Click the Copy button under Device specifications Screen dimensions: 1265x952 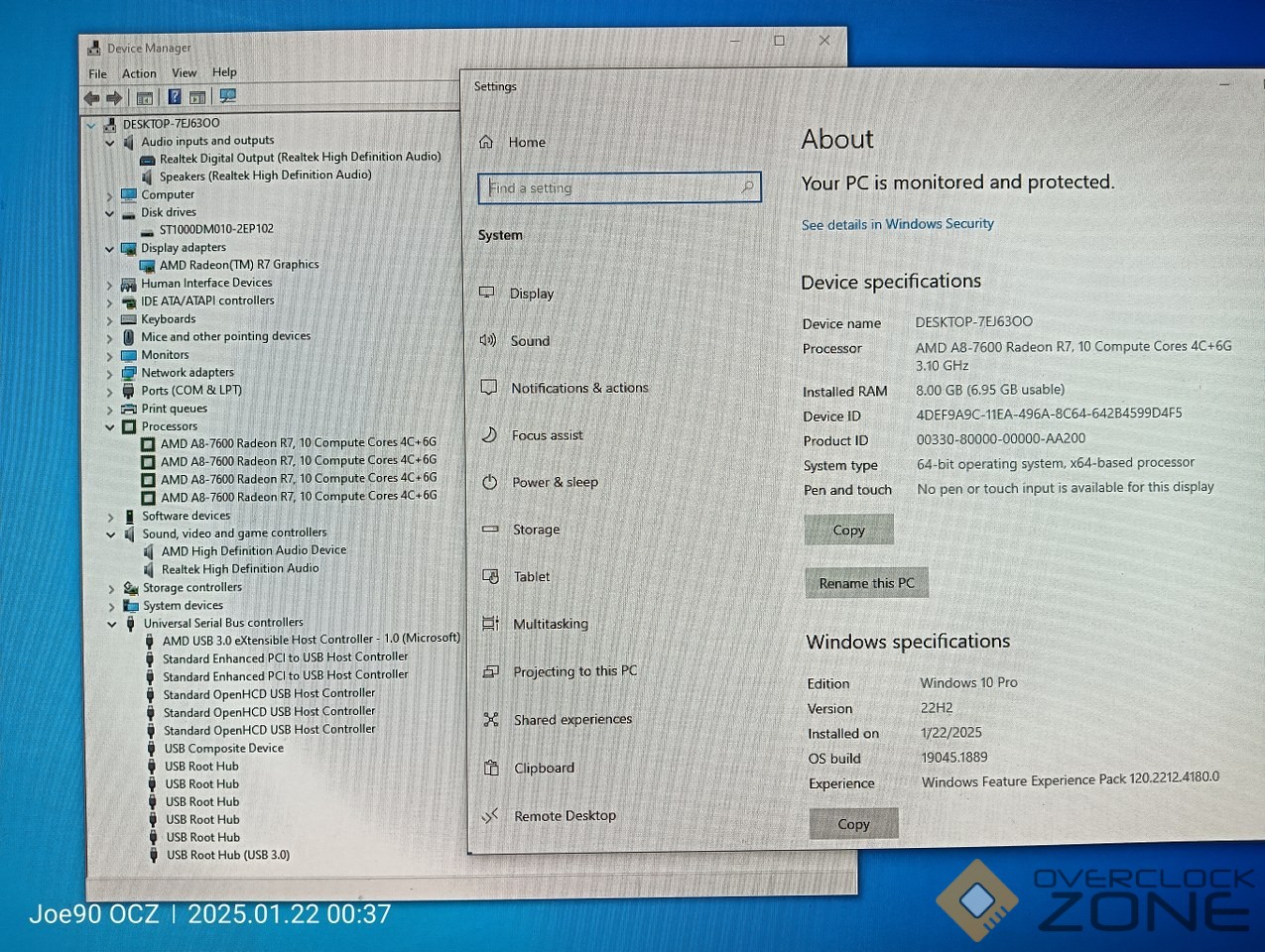pos(849,530)
